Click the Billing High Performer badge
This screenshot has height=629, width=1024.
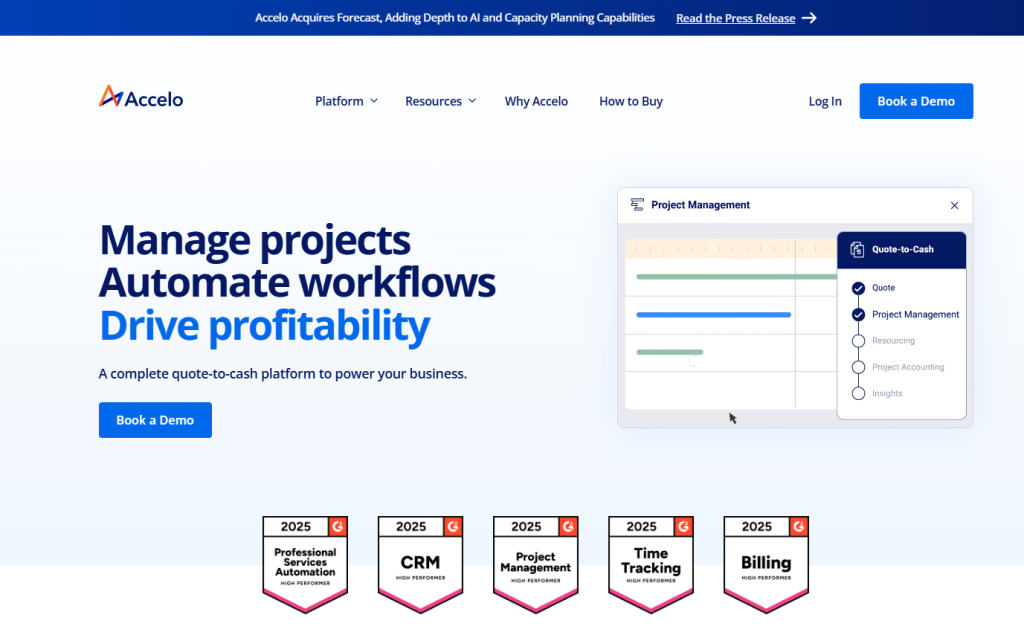pos(766,564)
